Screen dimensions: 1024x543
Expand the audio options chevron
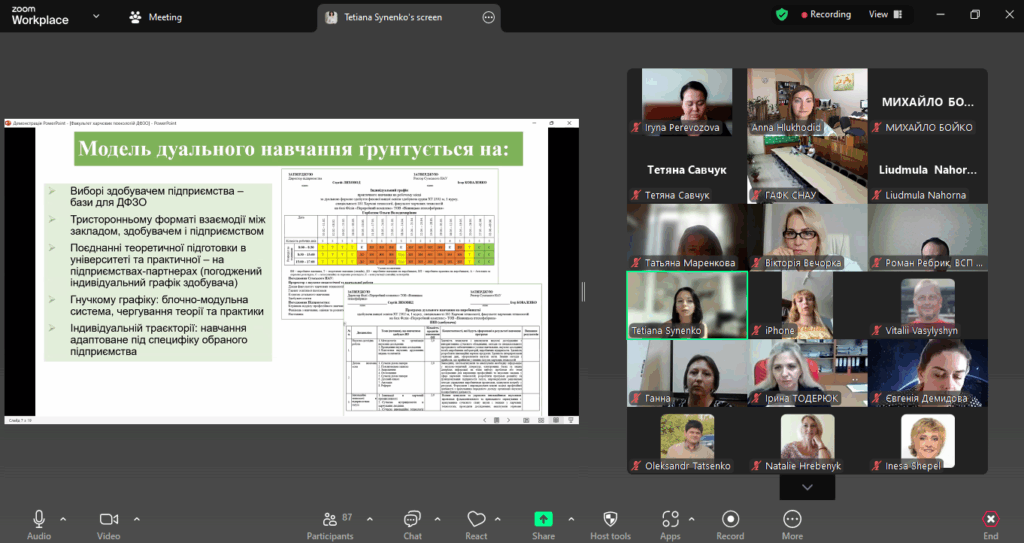[64, 518]
